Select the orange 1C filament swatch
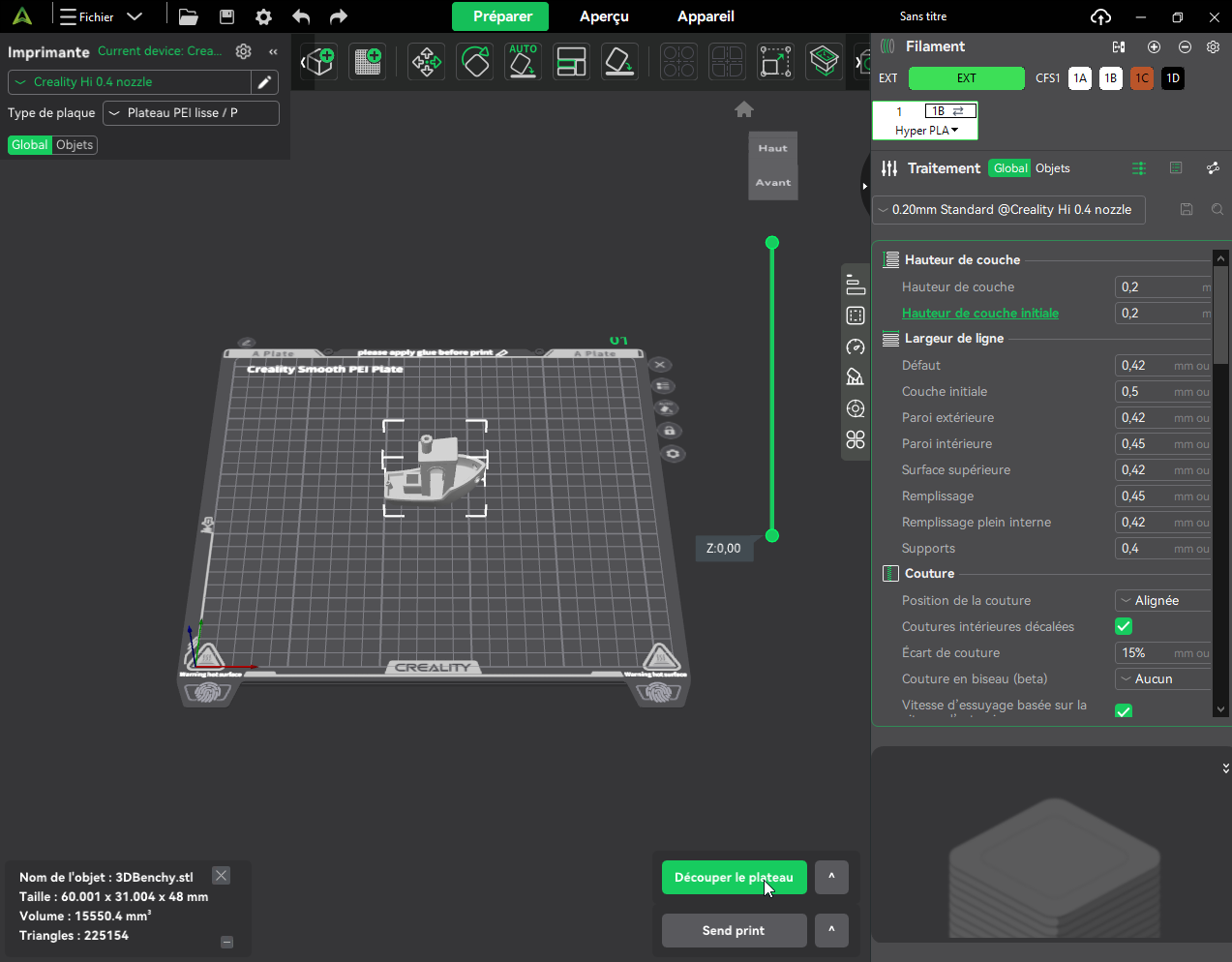 tap(1142, 78)
